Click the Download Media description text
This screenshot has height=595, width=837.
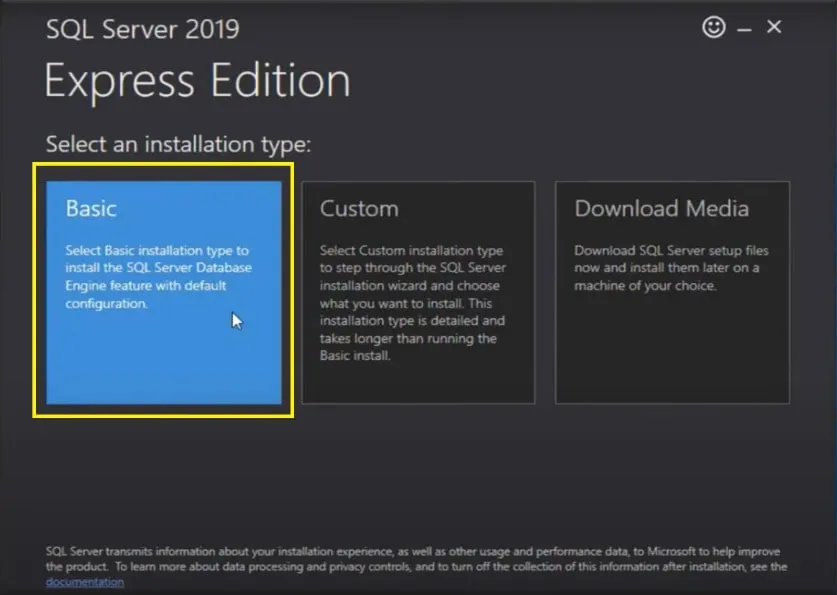(x=672, y=267)
